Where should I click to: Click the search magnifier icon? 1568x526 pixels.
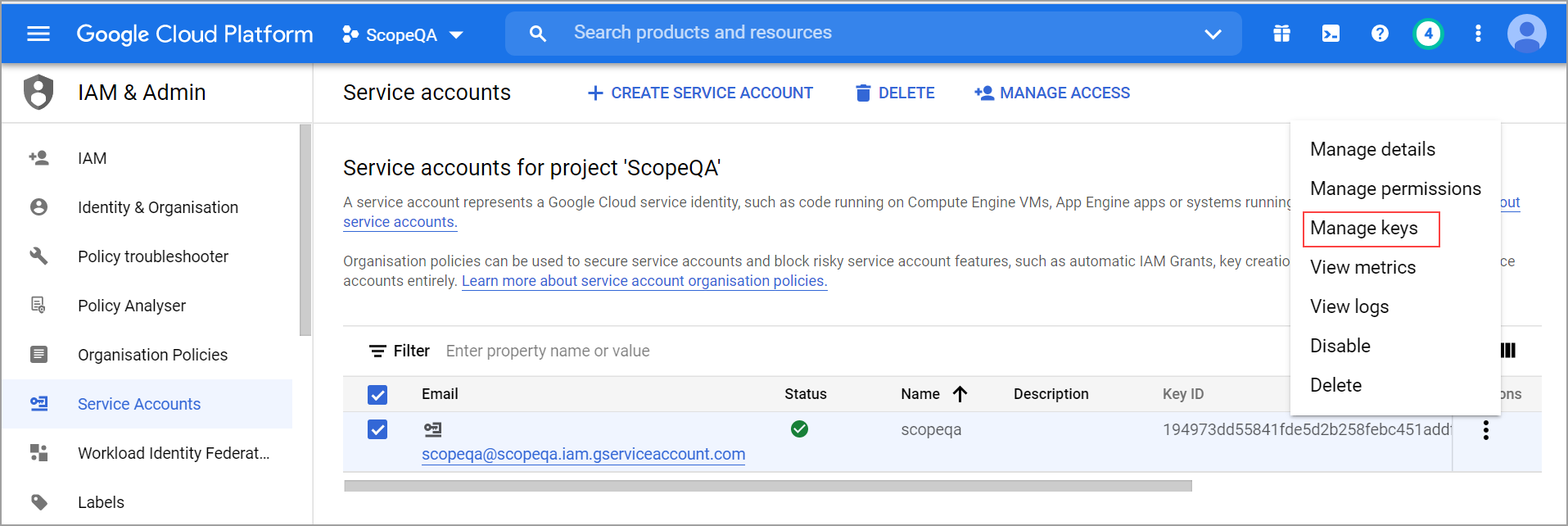coord(538,34)
